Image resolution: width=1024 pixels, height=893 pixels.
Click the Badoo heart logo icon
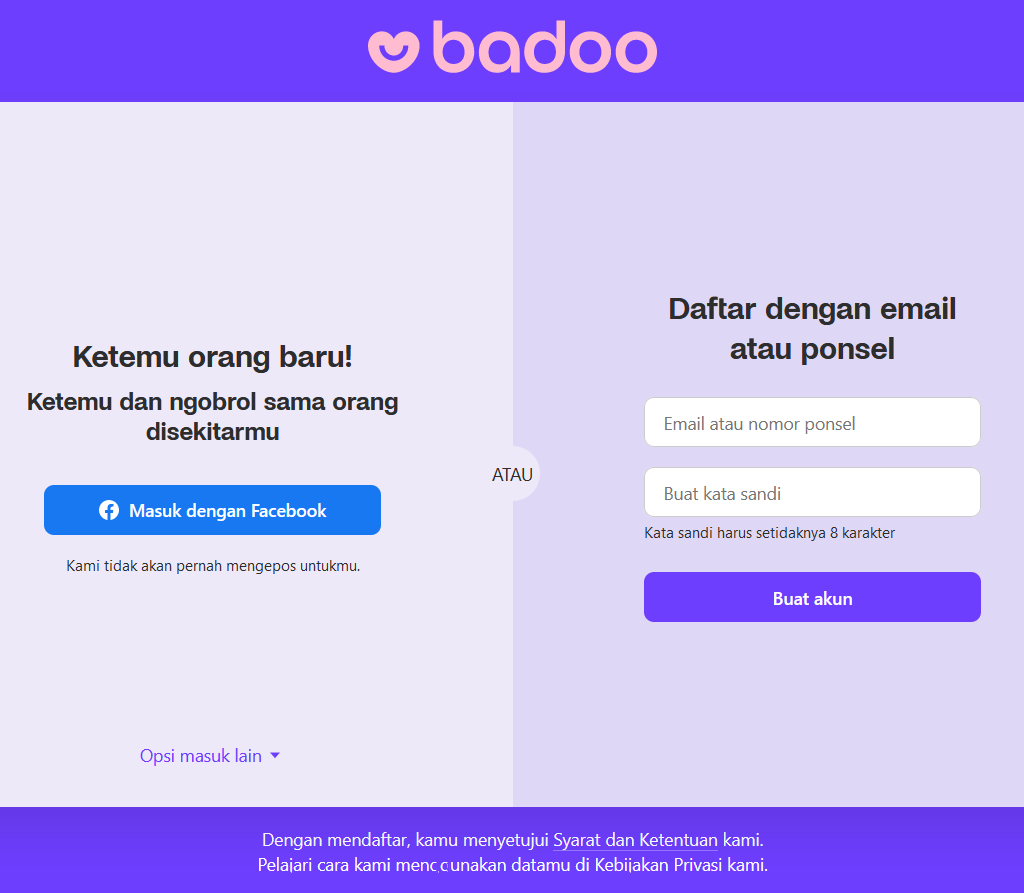[394, 49]
